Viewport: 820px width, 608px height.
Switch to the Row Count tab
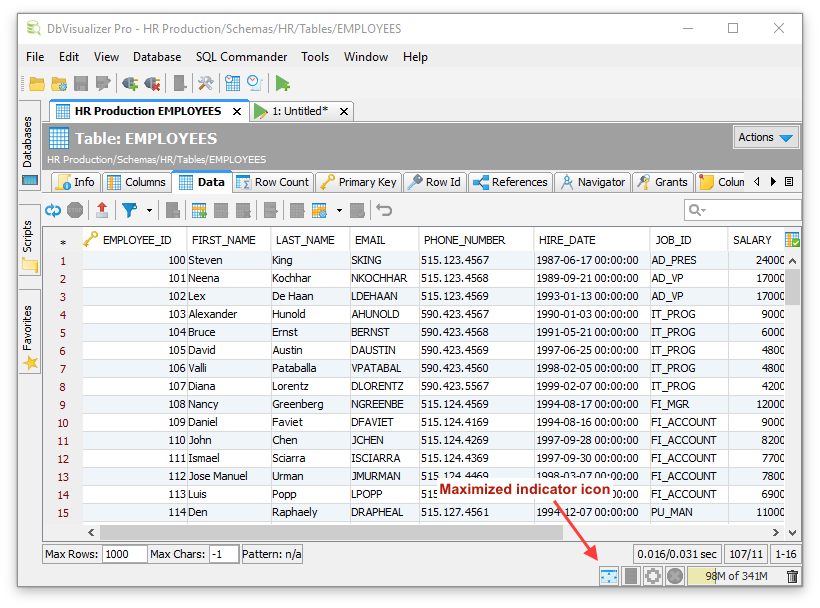[273, 182]
